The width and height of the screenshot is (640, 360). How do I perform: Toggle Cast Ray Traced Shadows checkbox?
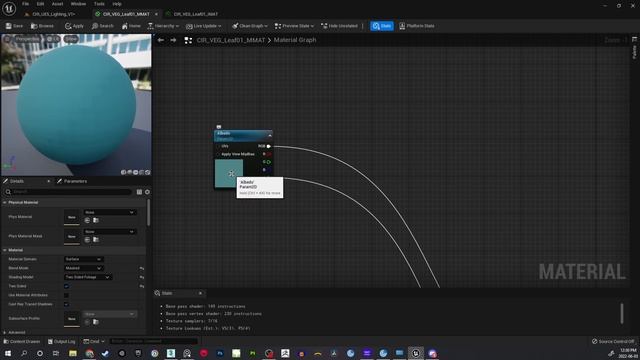coord(67,304)
